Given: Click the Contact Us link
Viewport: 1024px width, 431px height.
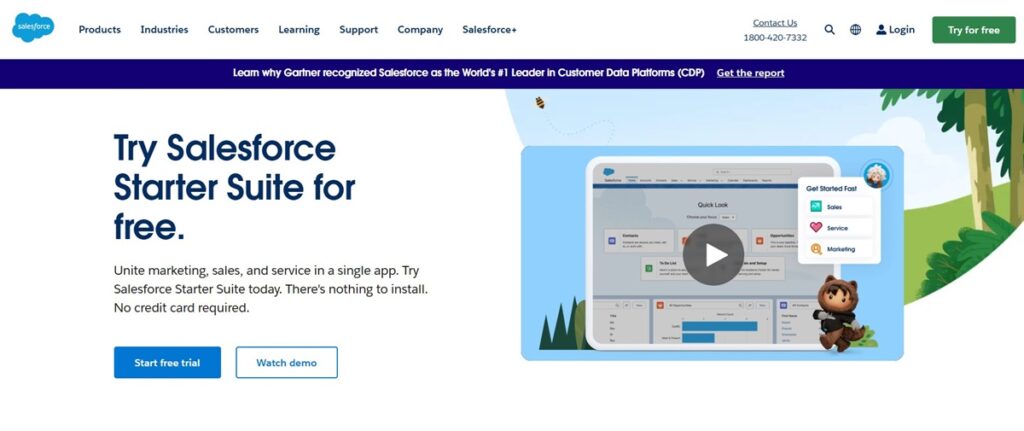Looking at the screenshot, I should coord(775,23).
